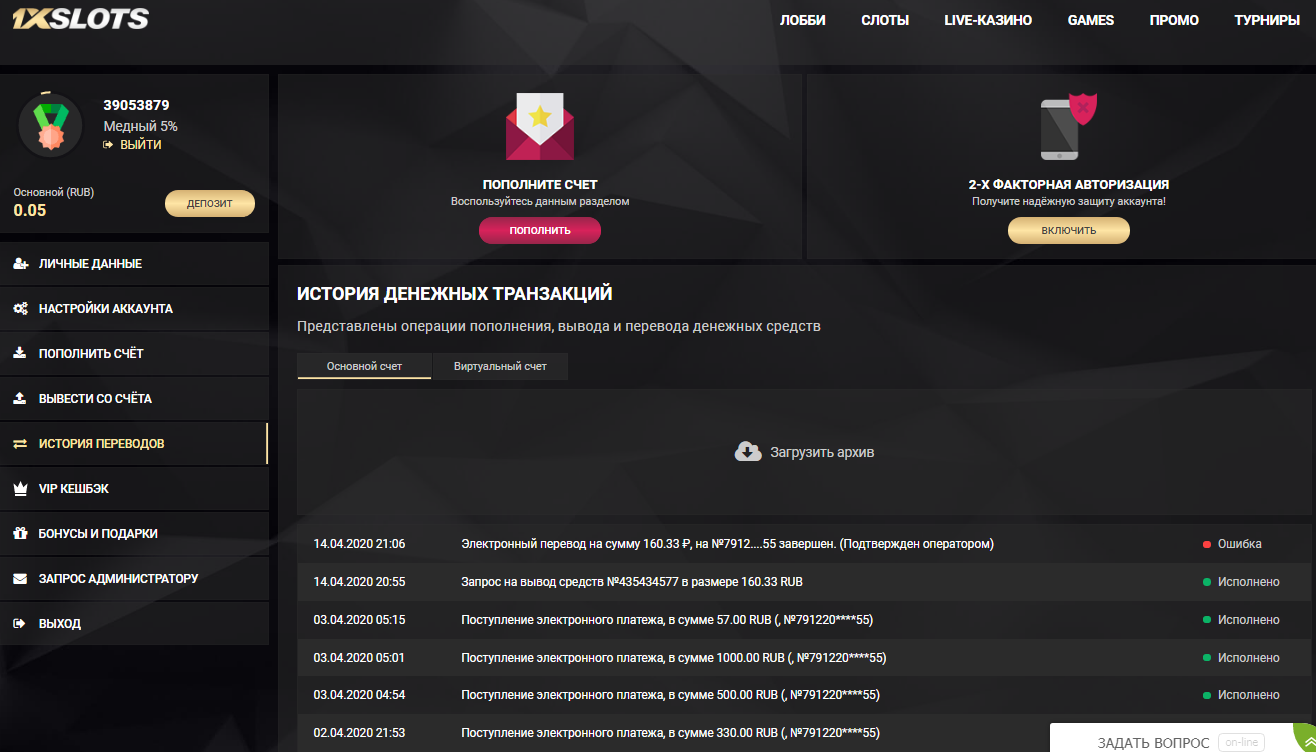This screenshot has width=1316, height=752.
Task: Click the cloud download archive icon
Action: click(x=748, y=452)
